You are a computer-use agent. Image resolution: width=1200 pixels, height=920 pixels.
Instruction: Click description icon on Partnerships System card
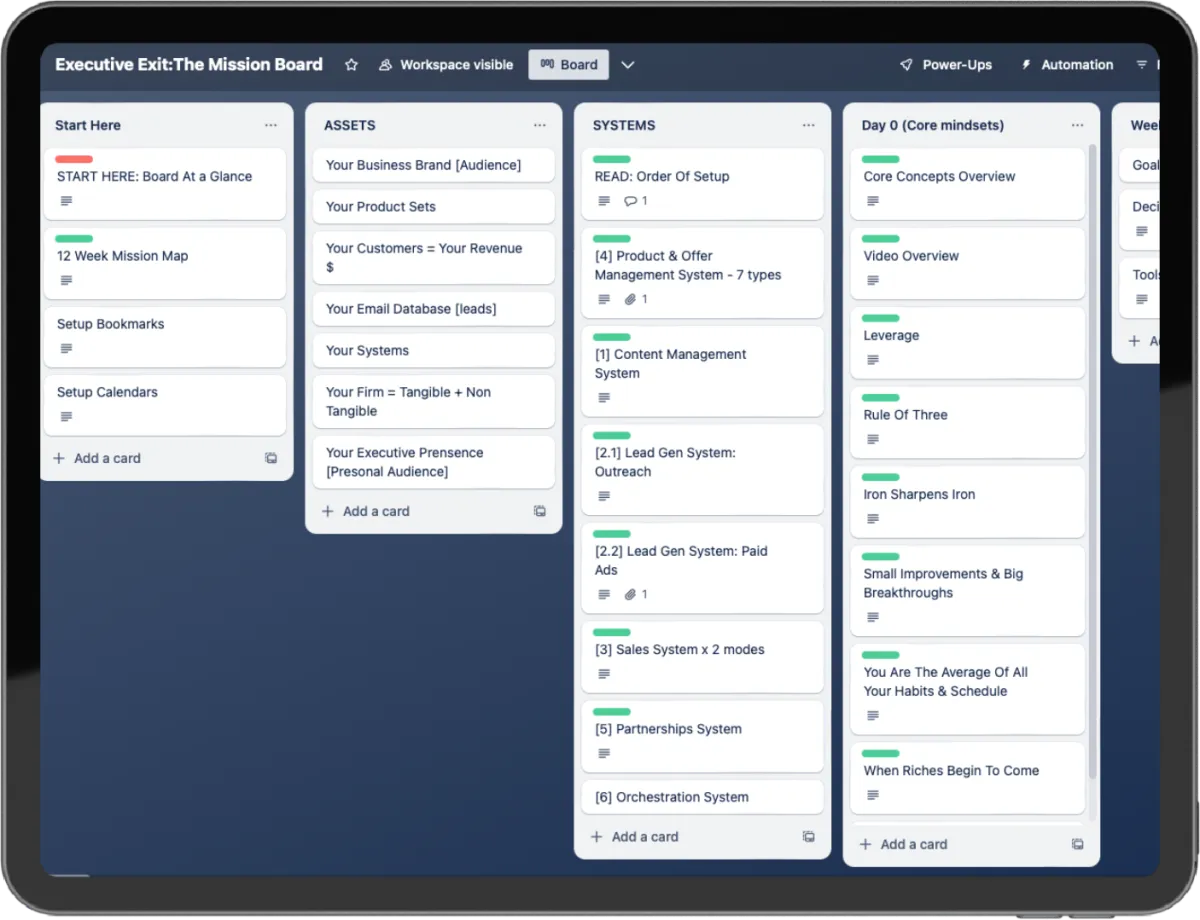[604, 754]
